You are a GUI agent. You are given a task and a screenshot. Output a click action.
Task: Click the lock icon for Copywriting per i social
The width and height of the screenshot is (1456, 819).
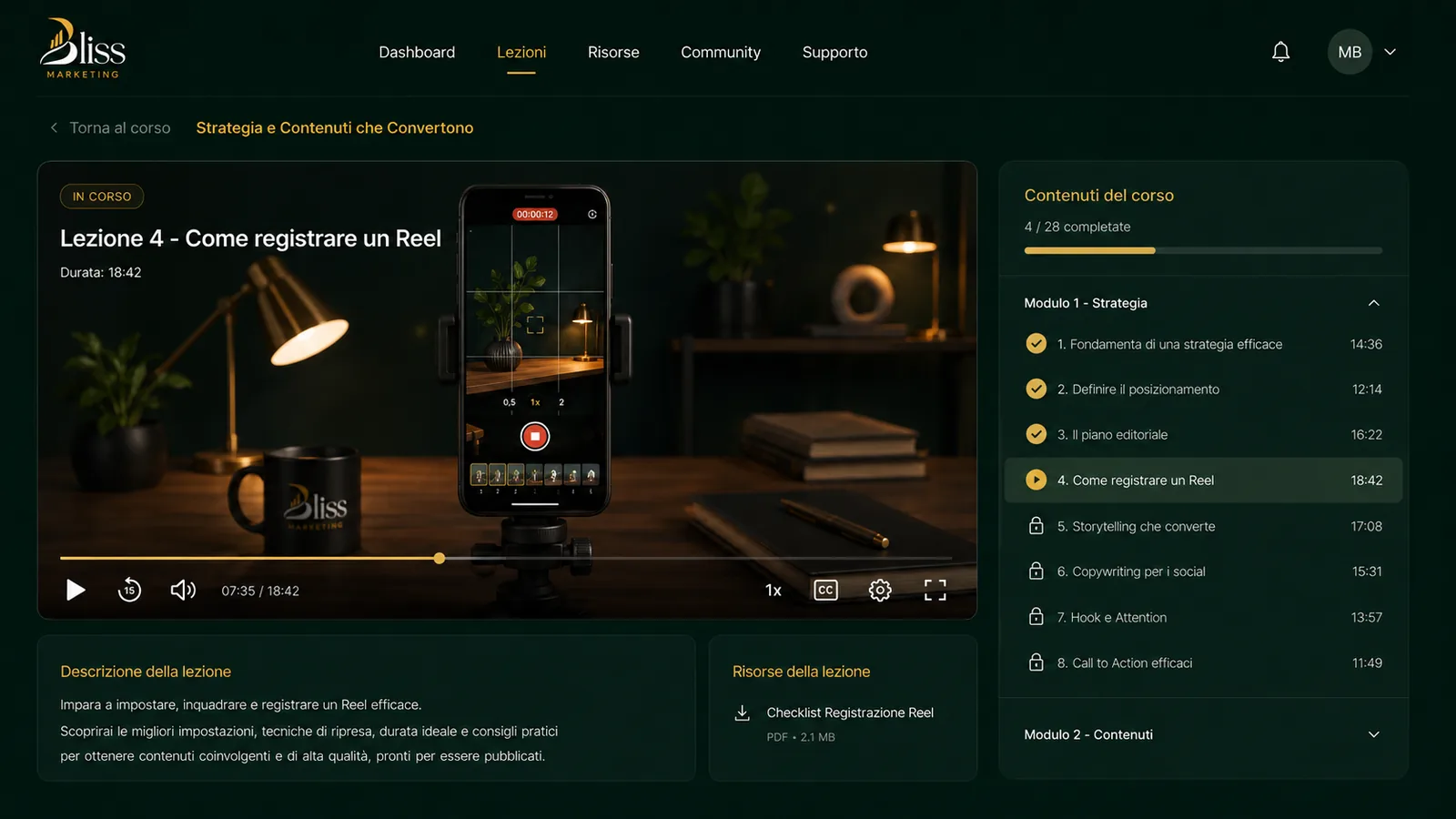tap(1036, 571)
